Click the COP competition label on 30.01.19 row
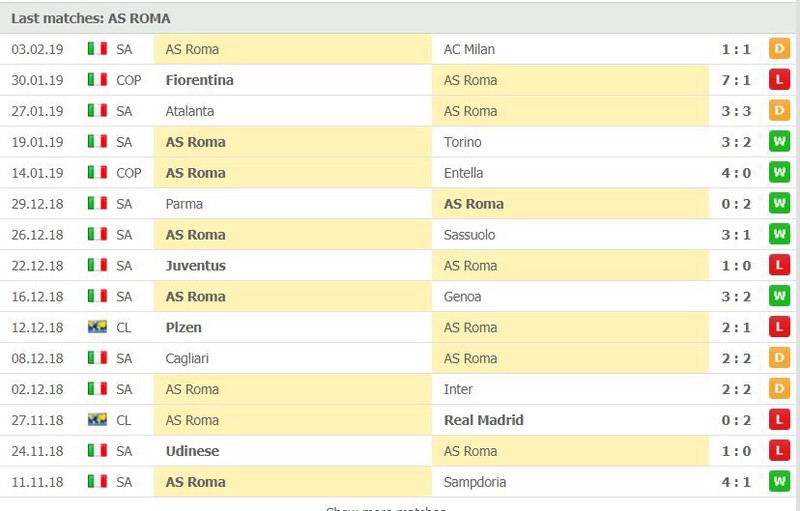 129,80
